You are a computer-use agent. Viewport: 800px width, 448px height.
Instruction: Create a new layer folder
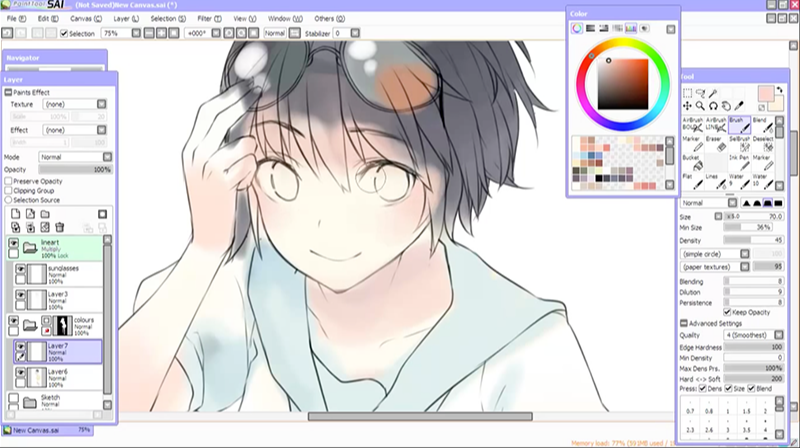tap(45, 214)
